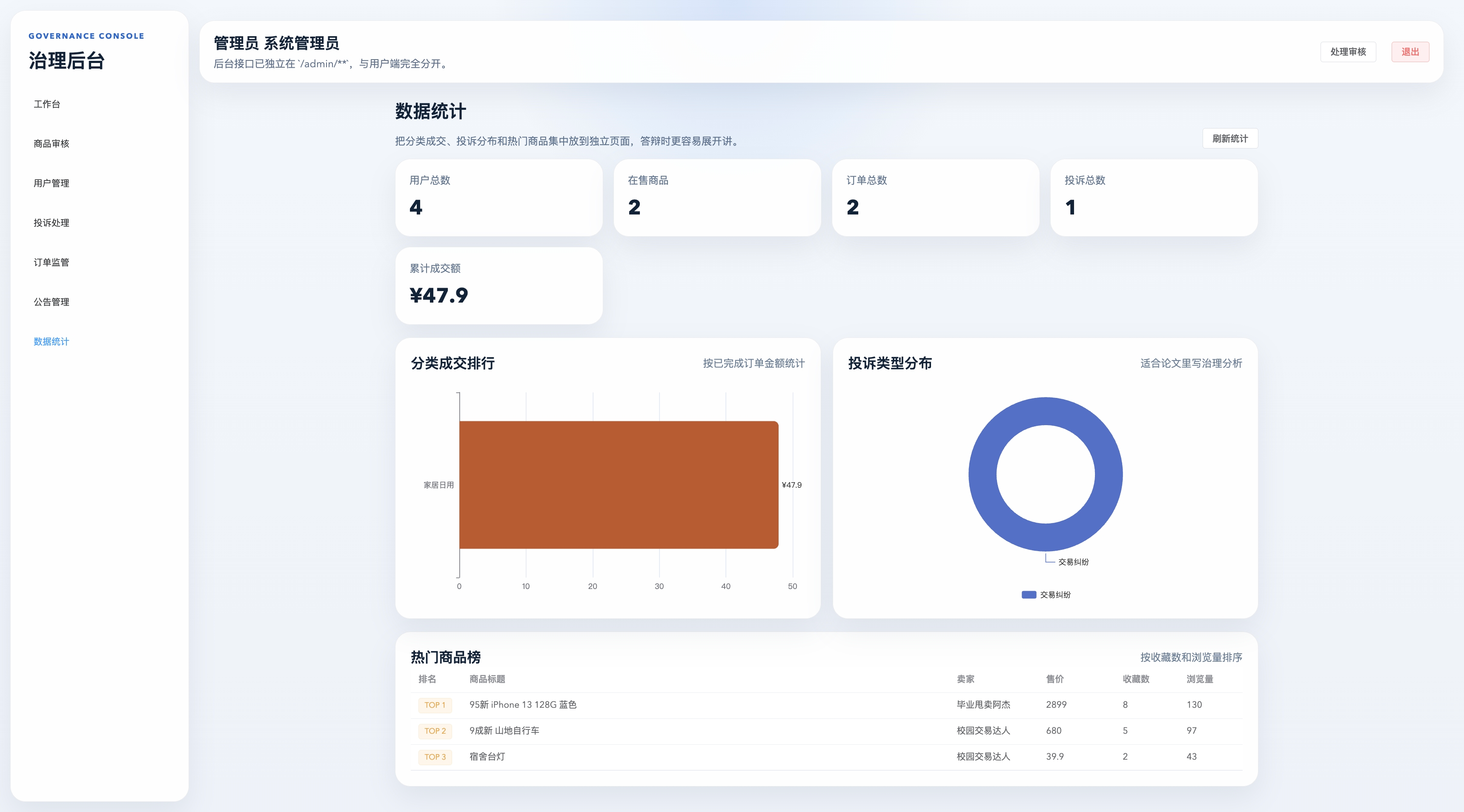Viewport: 1464px width, 812px height.
Task: Toggle the 交易纠纷 legend swatch
Action: (1029, 595)
